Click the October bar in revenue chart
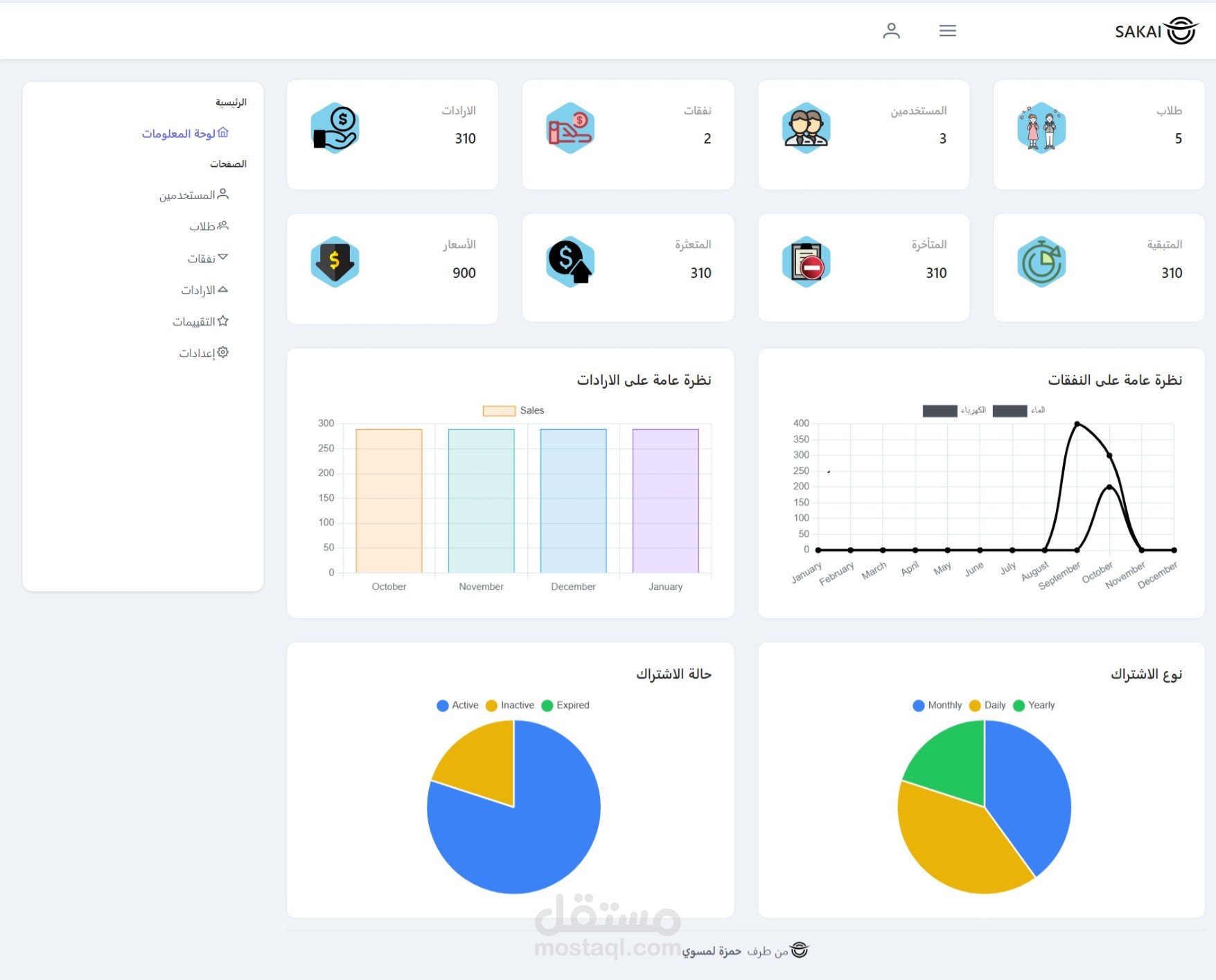This screenshot has width=1216, height=980. point(389,500)
